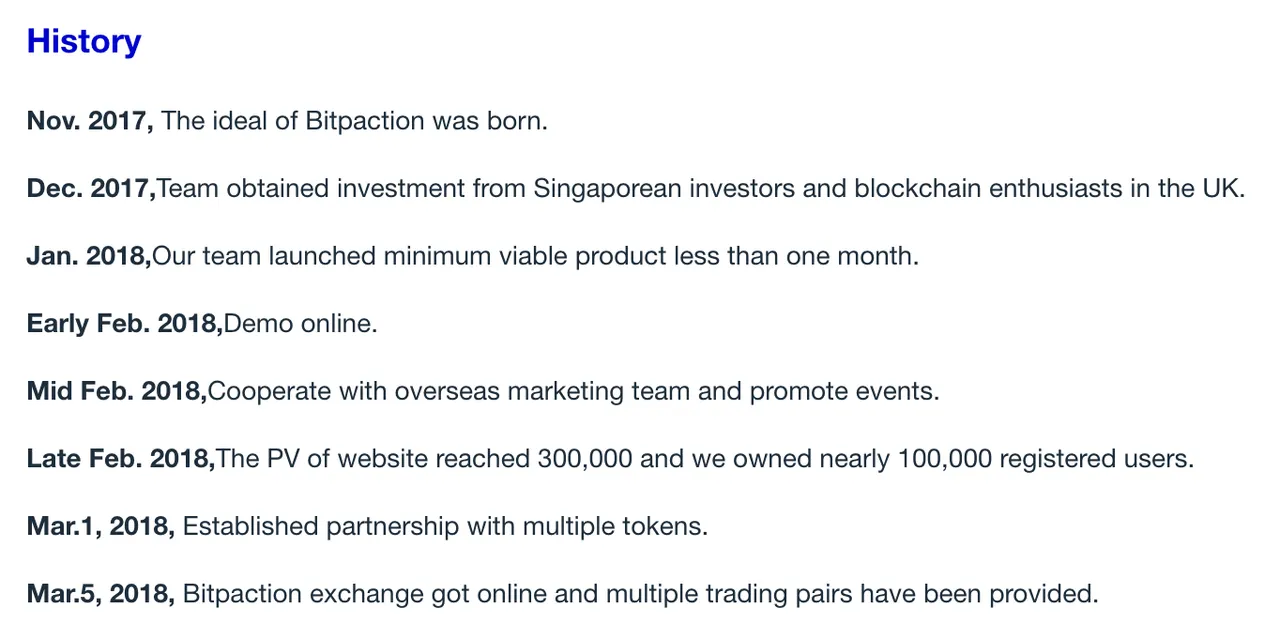This screenshot has width=1280, height=638.
Task: Click the Dec. 2017 date label
Action: (x=91, y=188)
